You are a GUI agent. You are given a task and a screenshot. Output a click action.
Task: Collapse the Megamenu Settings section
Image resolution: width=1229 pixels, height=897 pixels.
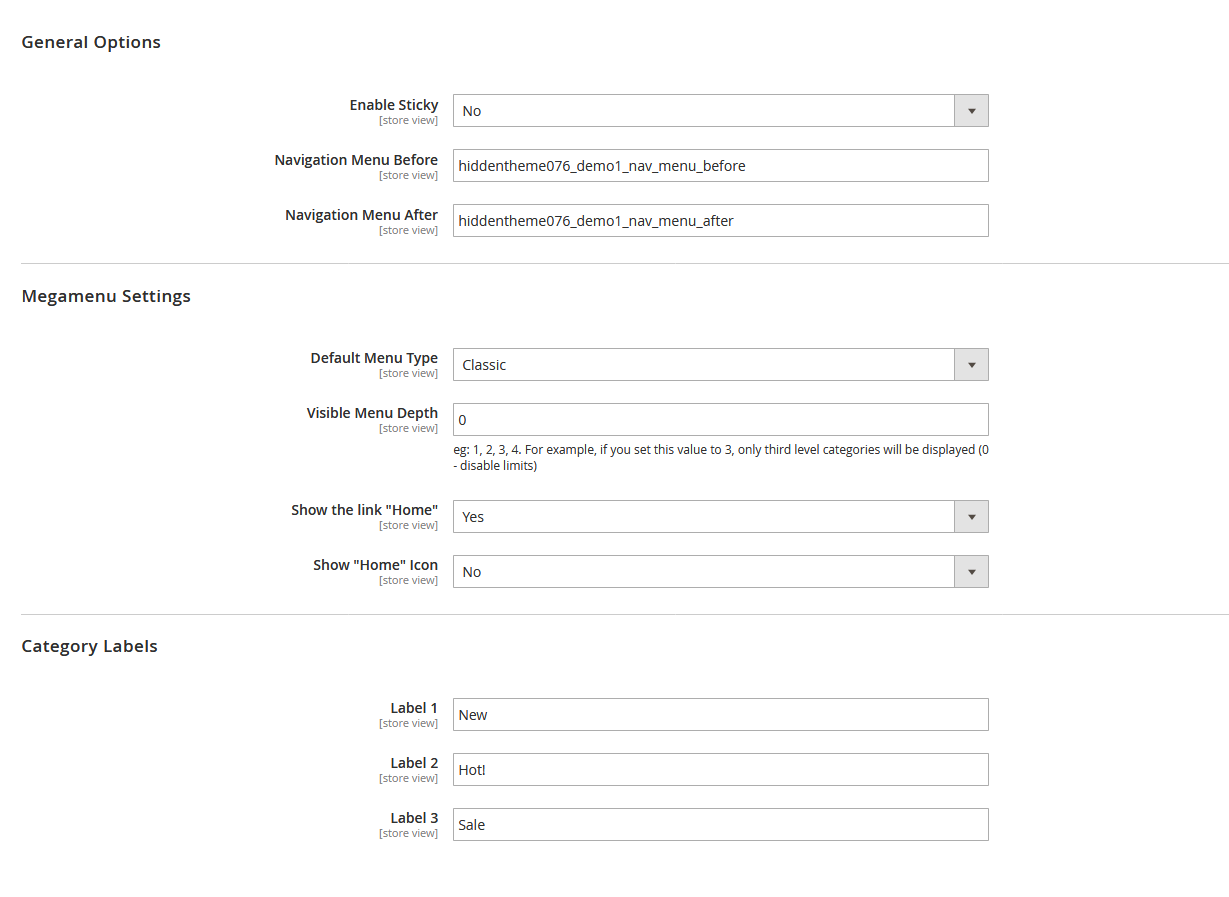[105, 296]
